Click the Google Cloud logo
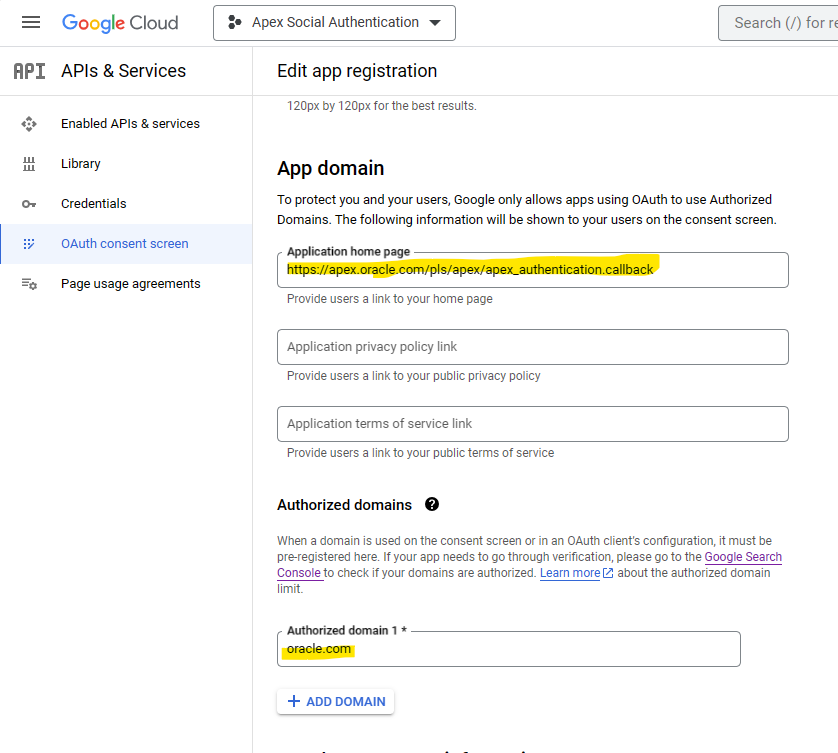 click(120, 22)
